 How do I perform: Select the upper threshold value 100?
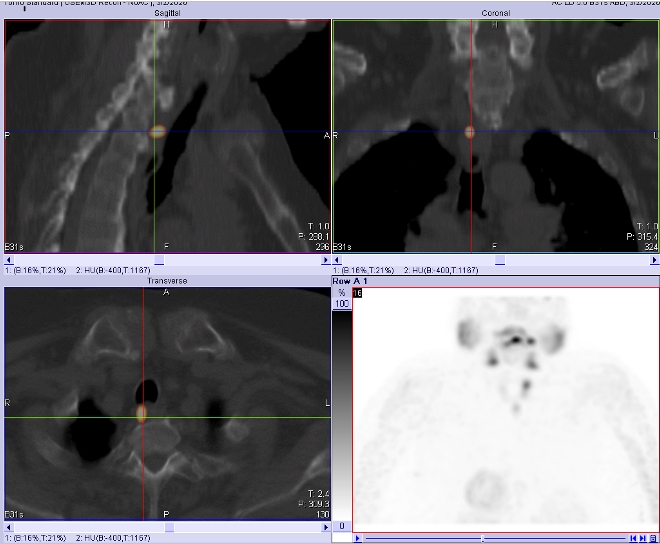[342, 304]
